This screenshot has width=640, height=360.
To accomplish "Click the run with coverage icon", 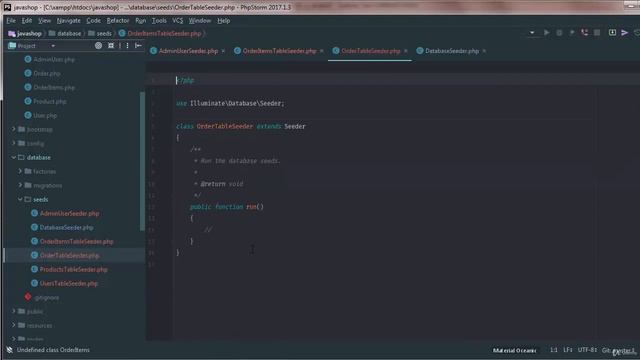I will (572, 33).
